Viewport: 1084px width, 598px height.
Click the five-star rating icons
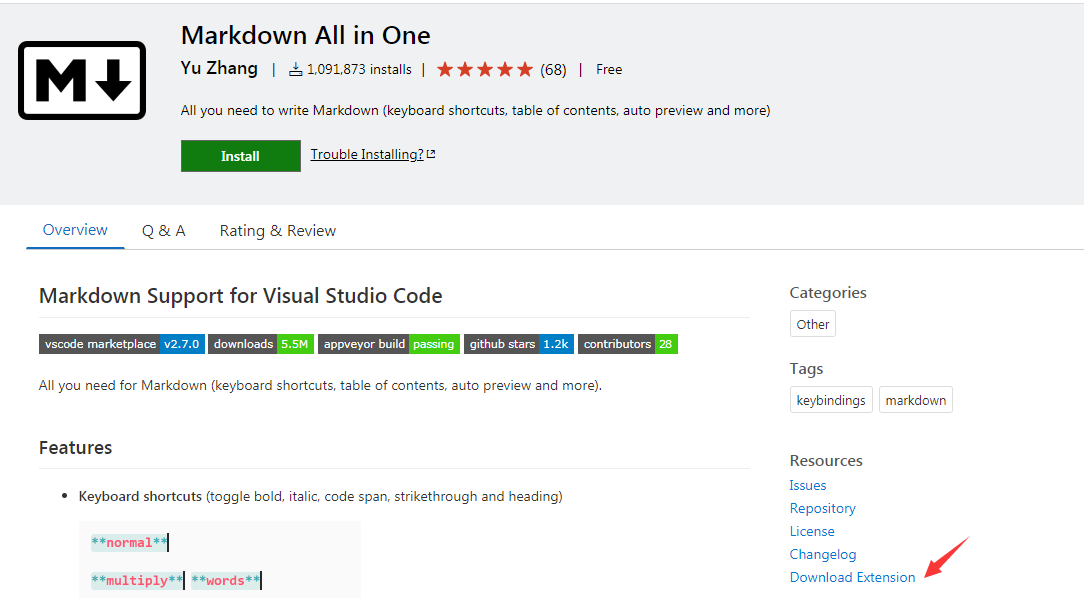tap(485, 69)
